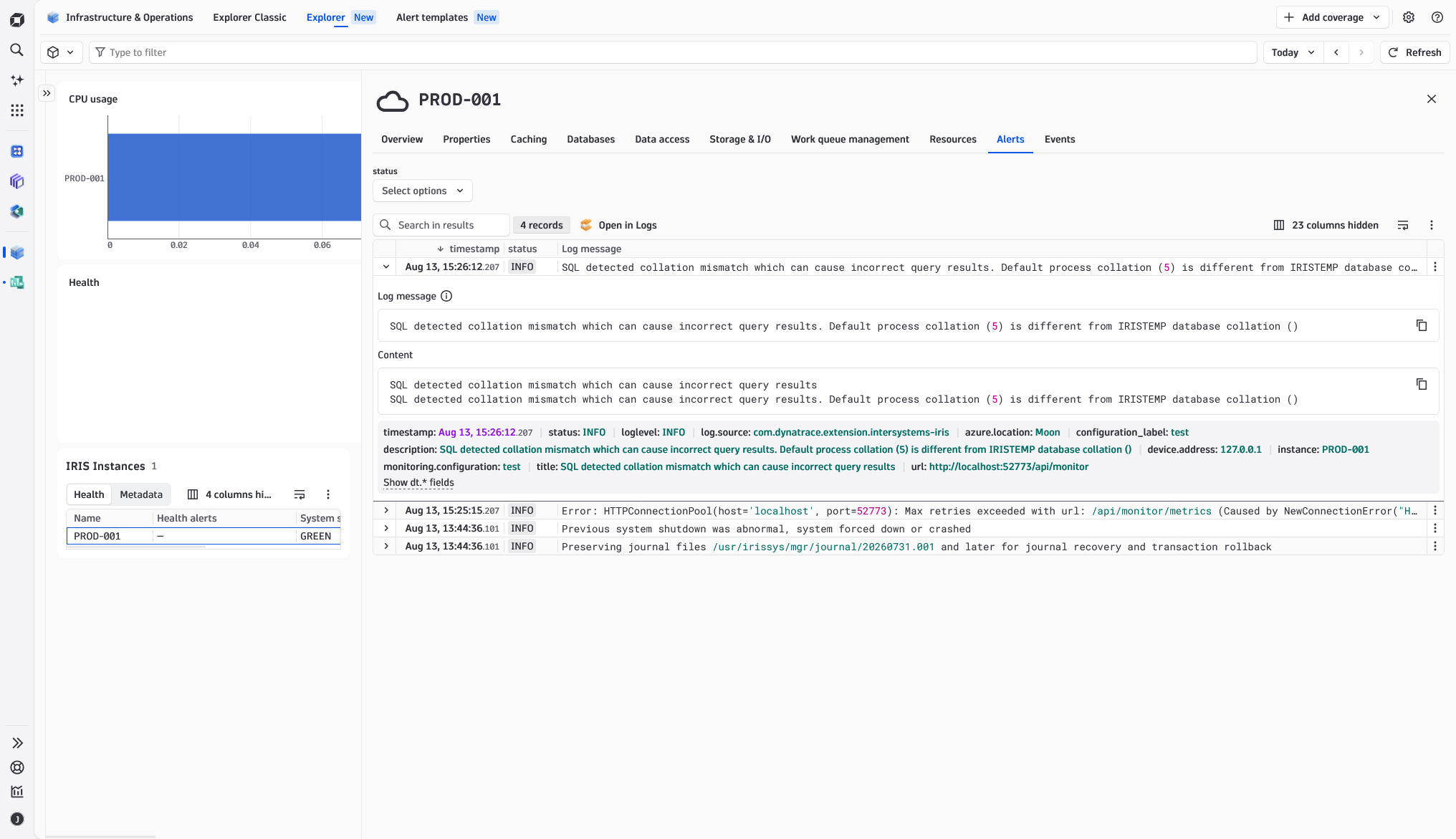Expand the left sidebar with double chevron

[17, 743]
